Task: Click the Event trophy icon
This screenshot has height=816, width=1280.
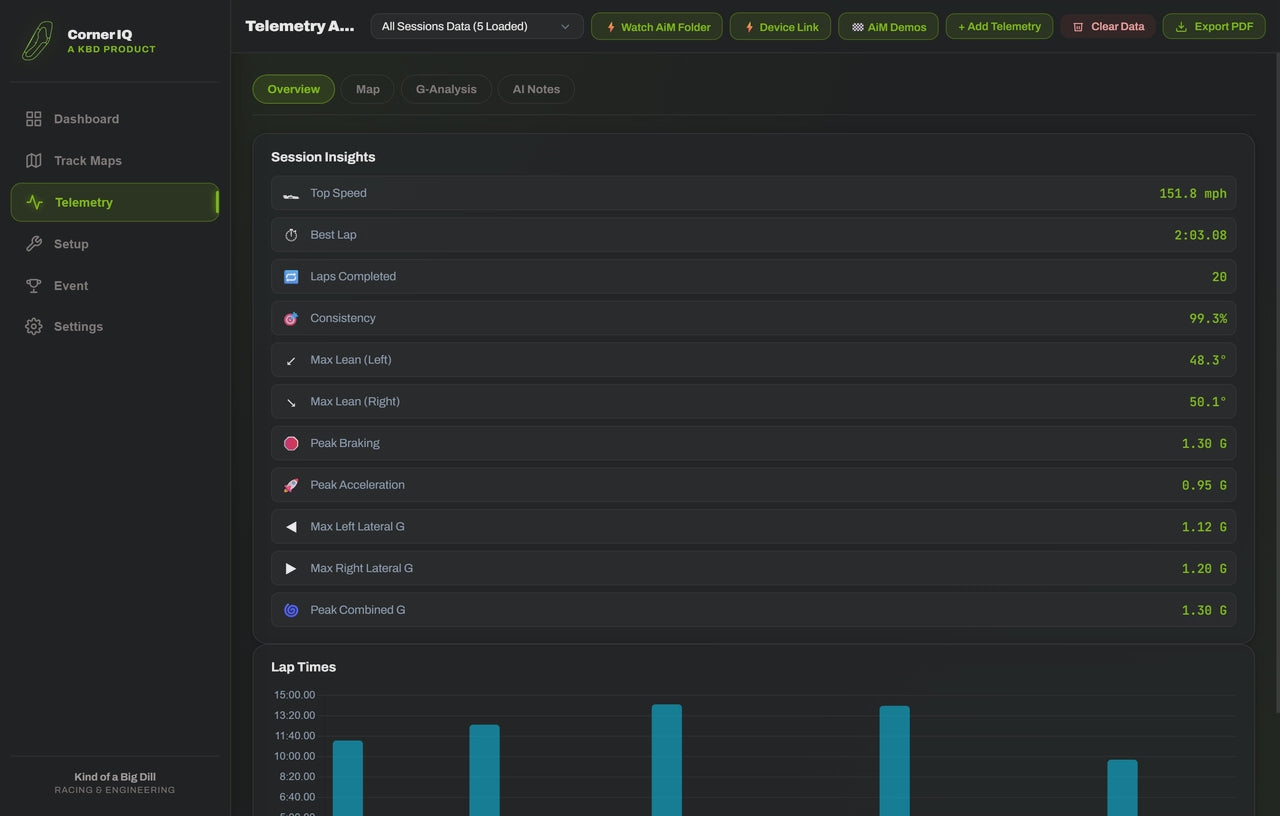Action: [x=34, y=286]
